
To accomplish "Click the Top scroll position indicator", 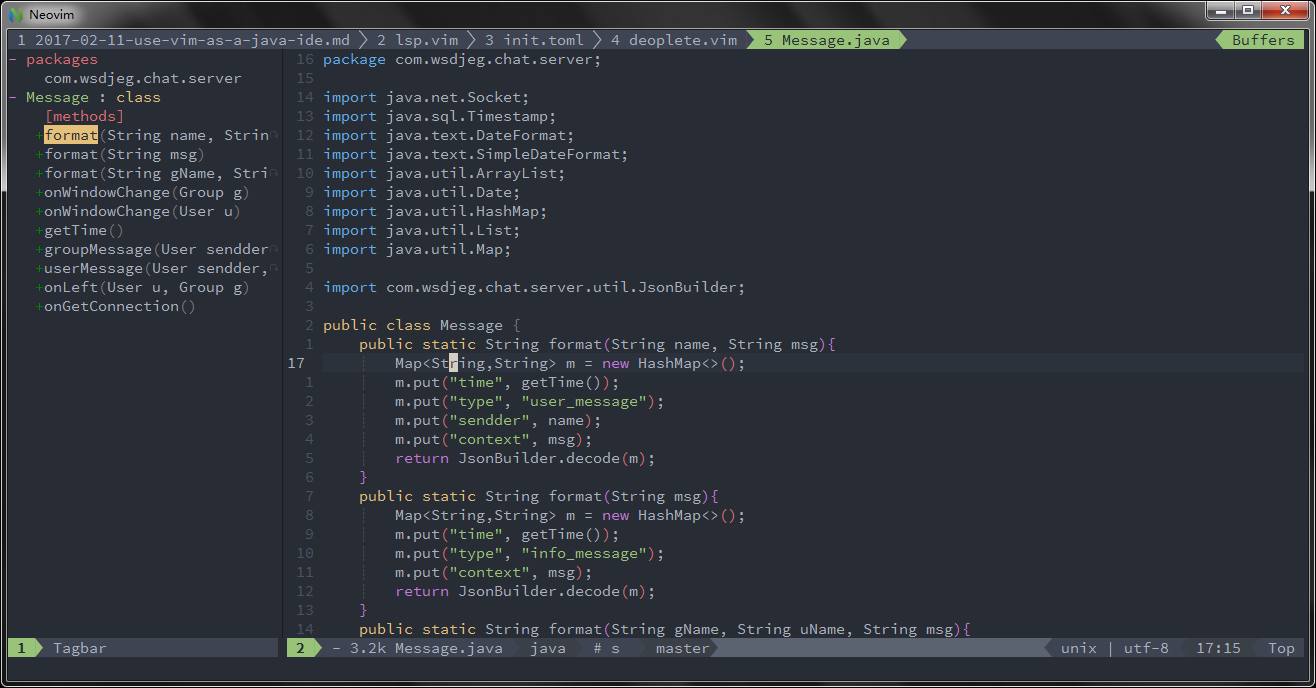I will coord(1281,648).
